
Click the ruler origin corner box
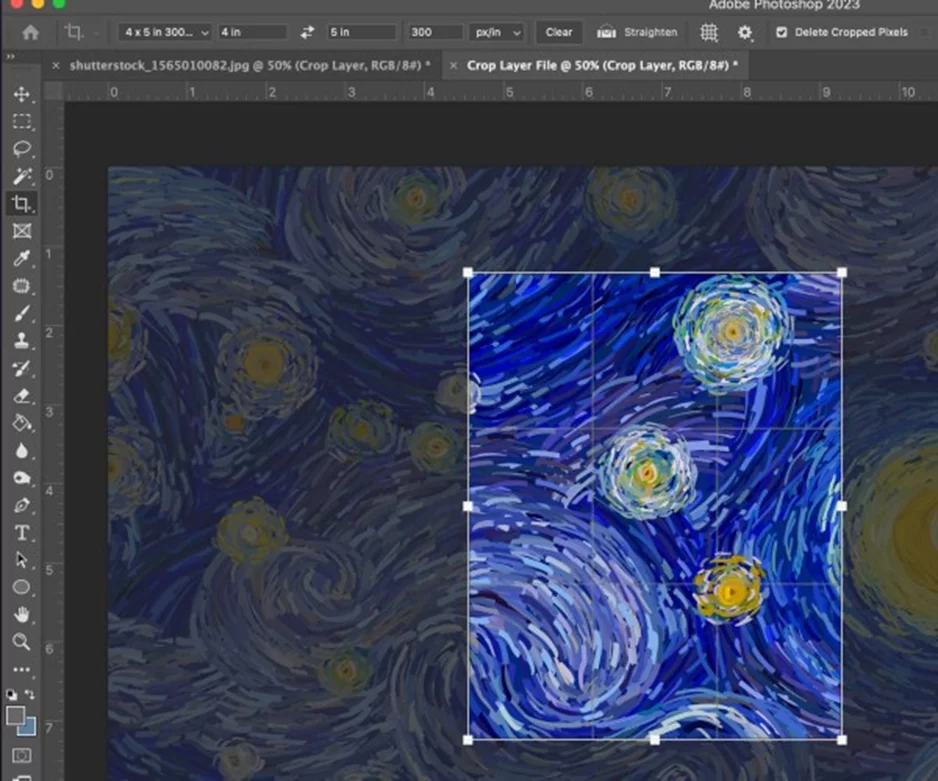(x=54, y=91)
